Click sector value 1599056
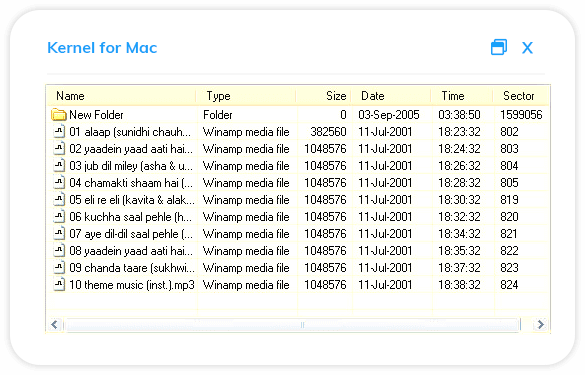585x375 pixels. tap(521, 115)
